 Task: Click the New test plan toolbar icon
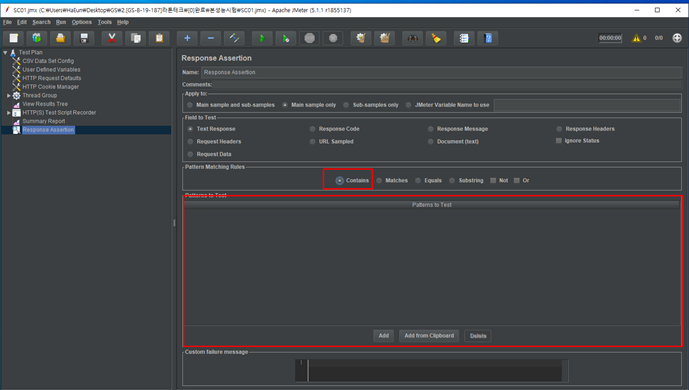14,38
